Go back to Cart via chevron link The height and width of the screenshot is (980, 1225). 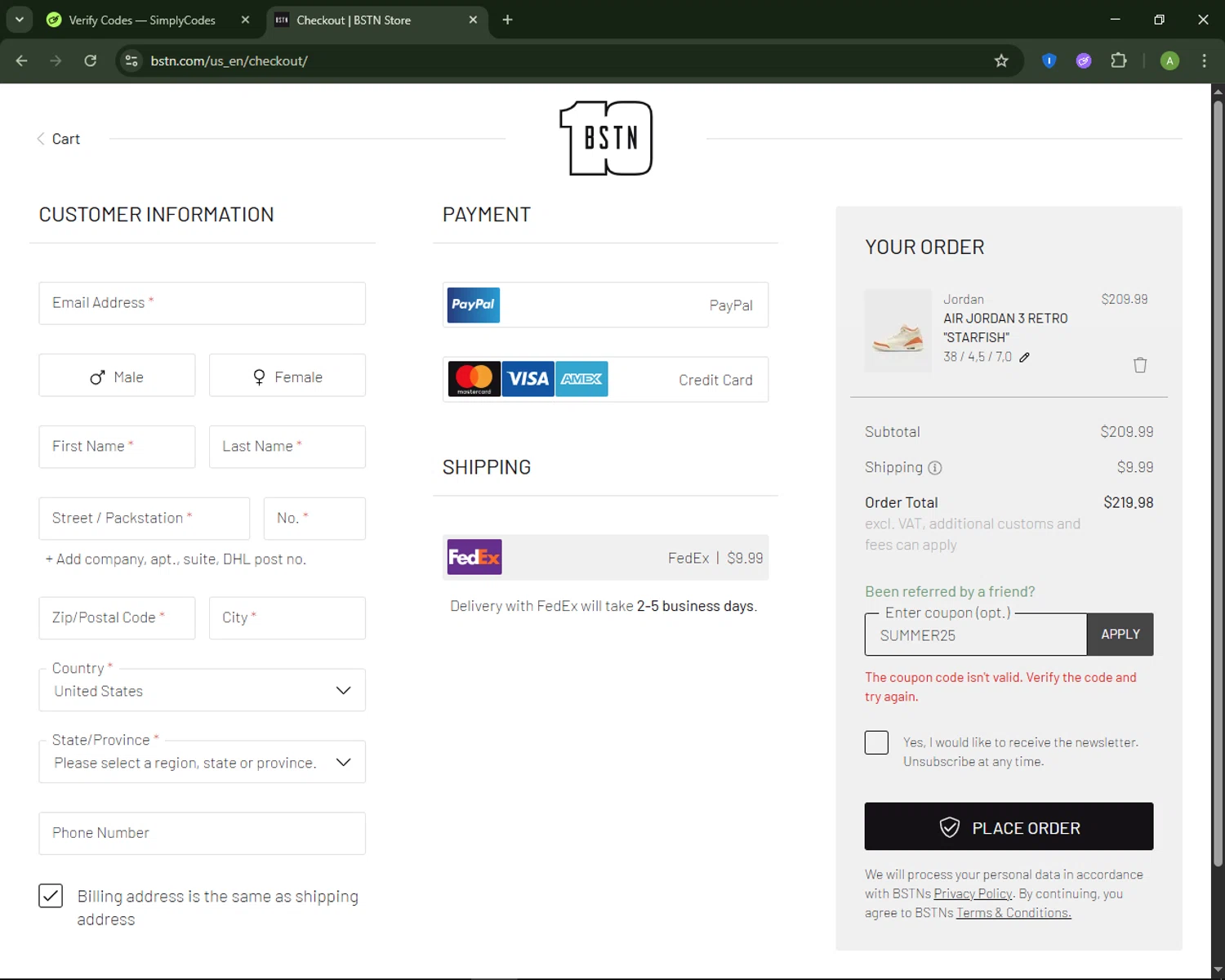[x=58, y=139]
